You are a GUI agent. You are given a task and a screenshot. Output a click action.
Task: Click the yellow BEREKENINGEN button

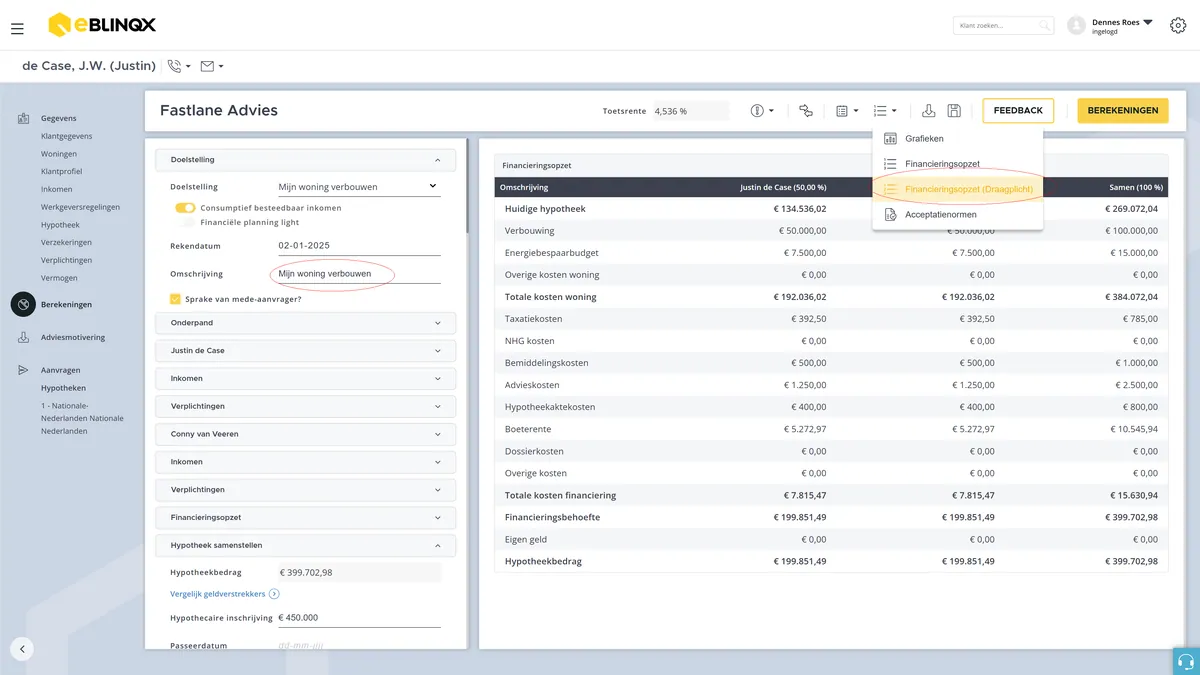(x=1123, y=111)
